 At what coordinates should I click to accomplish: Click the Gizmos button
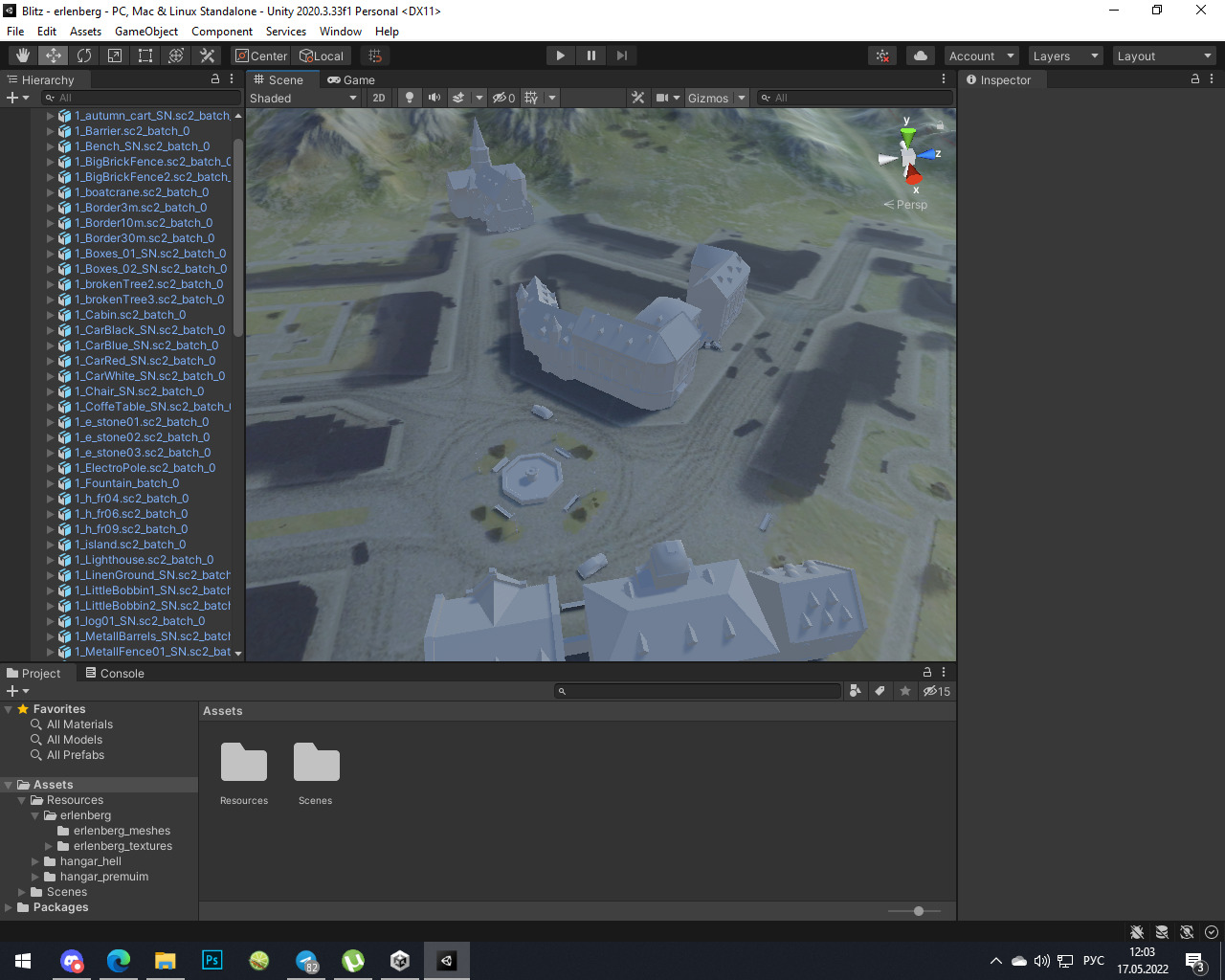[x=708, y=98]
